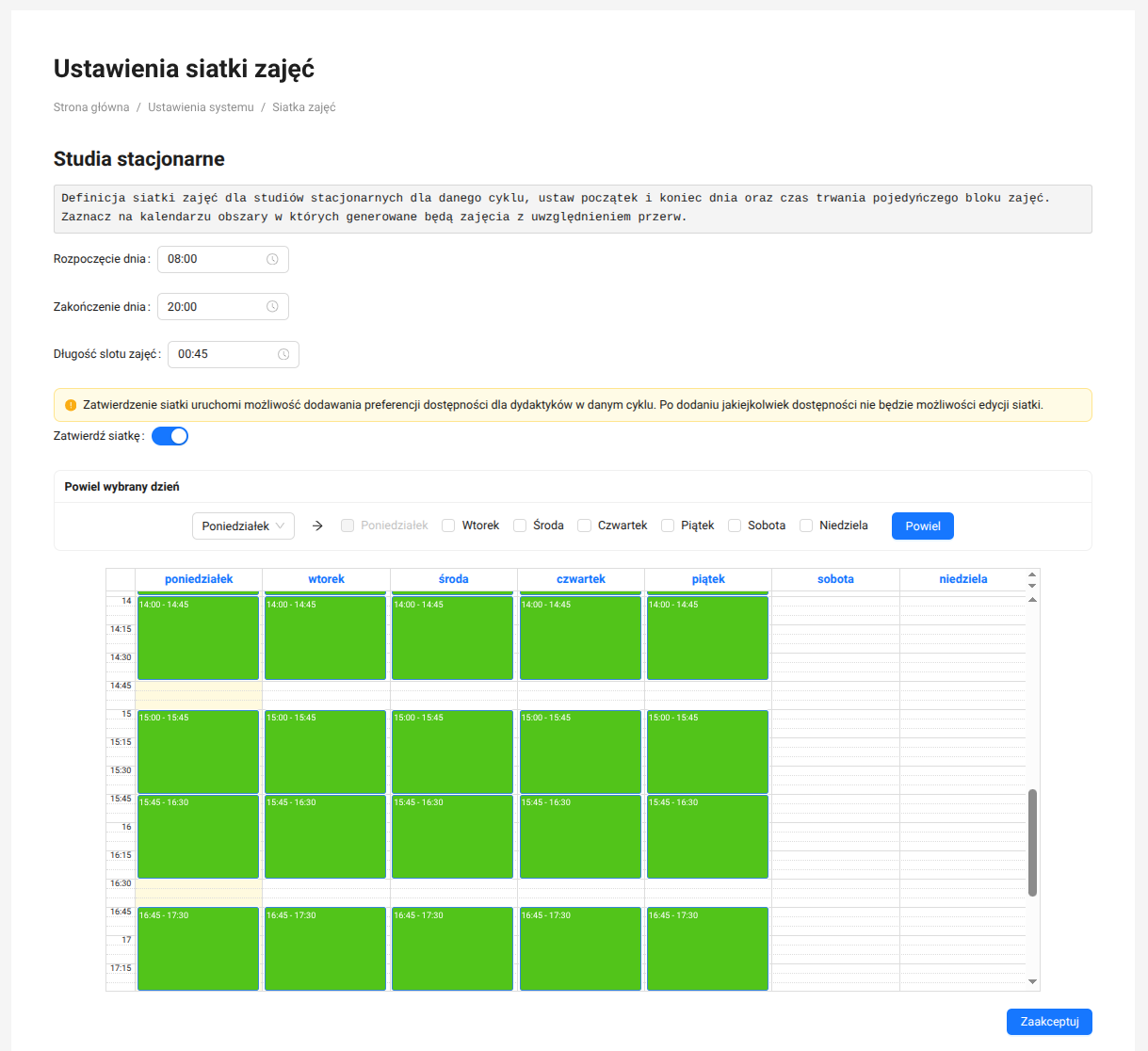Screen dimensions: 1148x1051
Task: Open the Poniedziałek day dropdown
Action: point(243,525)
